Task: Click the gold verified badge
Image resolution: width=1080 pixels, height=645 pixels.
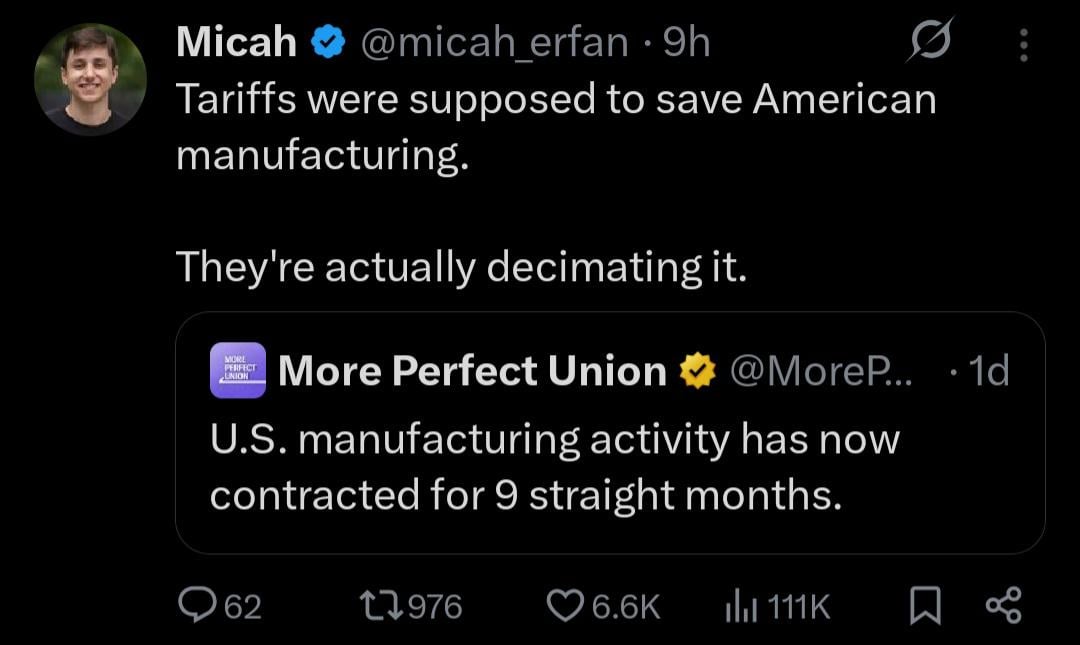Action: pyautogui.click(x=699, y=371)
